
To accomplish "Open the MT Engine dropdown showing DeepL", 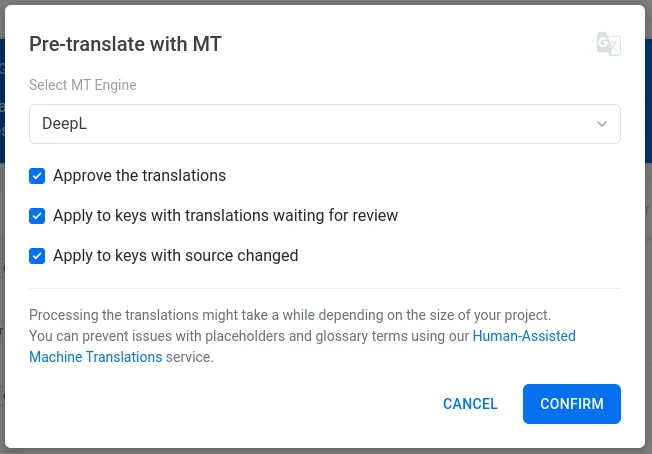I will point(324,124).
